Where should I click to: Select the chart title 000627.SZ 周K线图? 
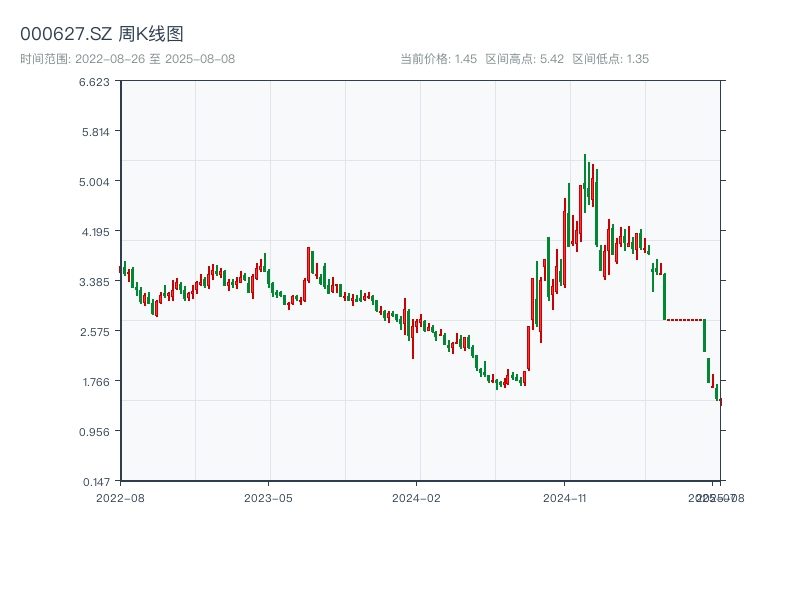pos(102,34)
